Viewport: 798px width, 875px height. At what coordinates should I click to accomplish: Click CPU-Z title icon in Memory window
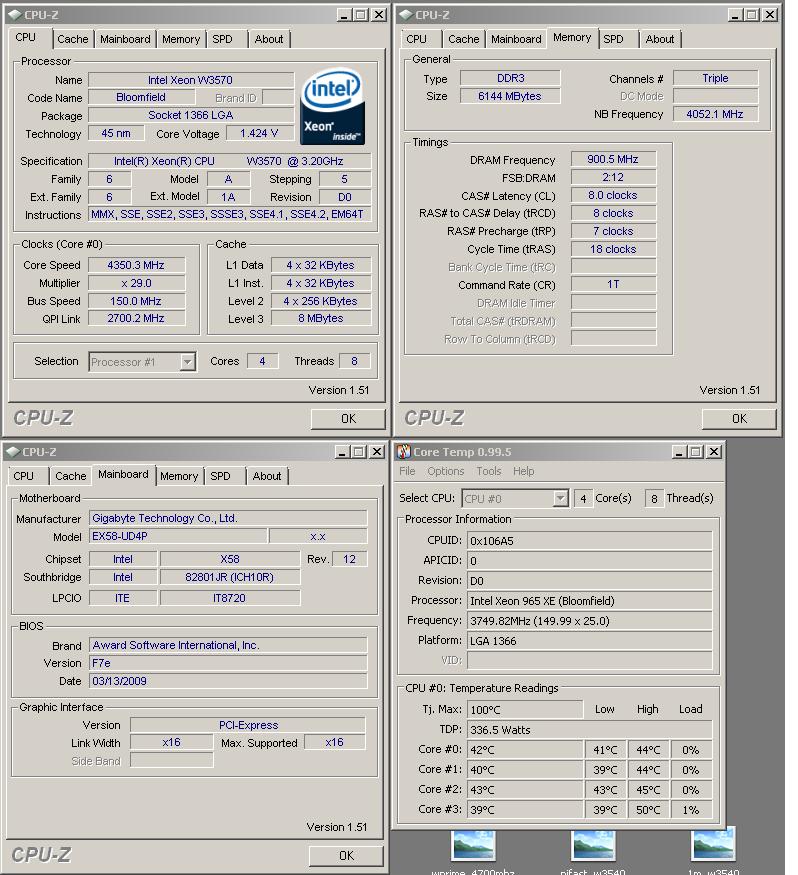point(404,15)
